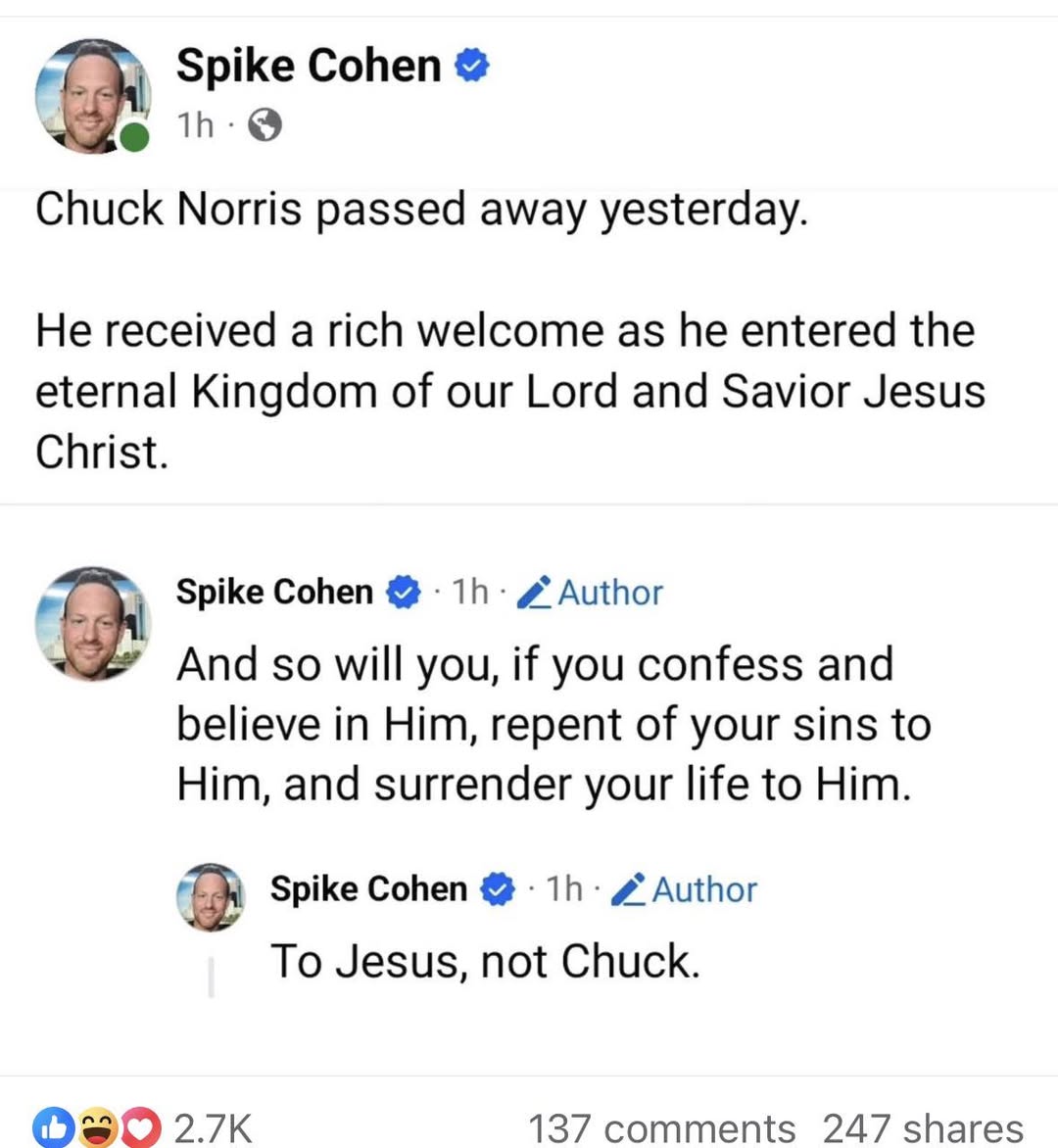Image resolution: width=1058 pixels, height=1148 pixels.
Task: View the 247 shares
Action: pyautogui.click(x=922, y=1128)
